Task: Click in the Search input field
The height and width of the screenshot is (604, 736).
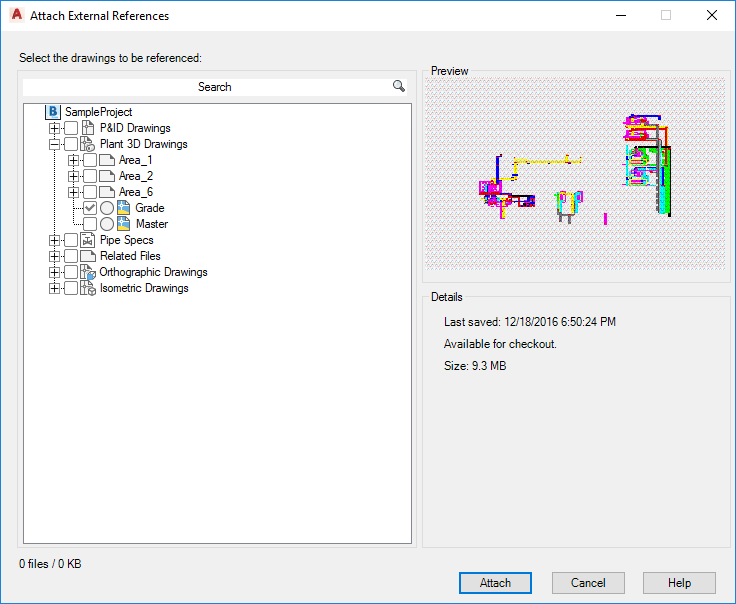Action: (x=215, y=87)
